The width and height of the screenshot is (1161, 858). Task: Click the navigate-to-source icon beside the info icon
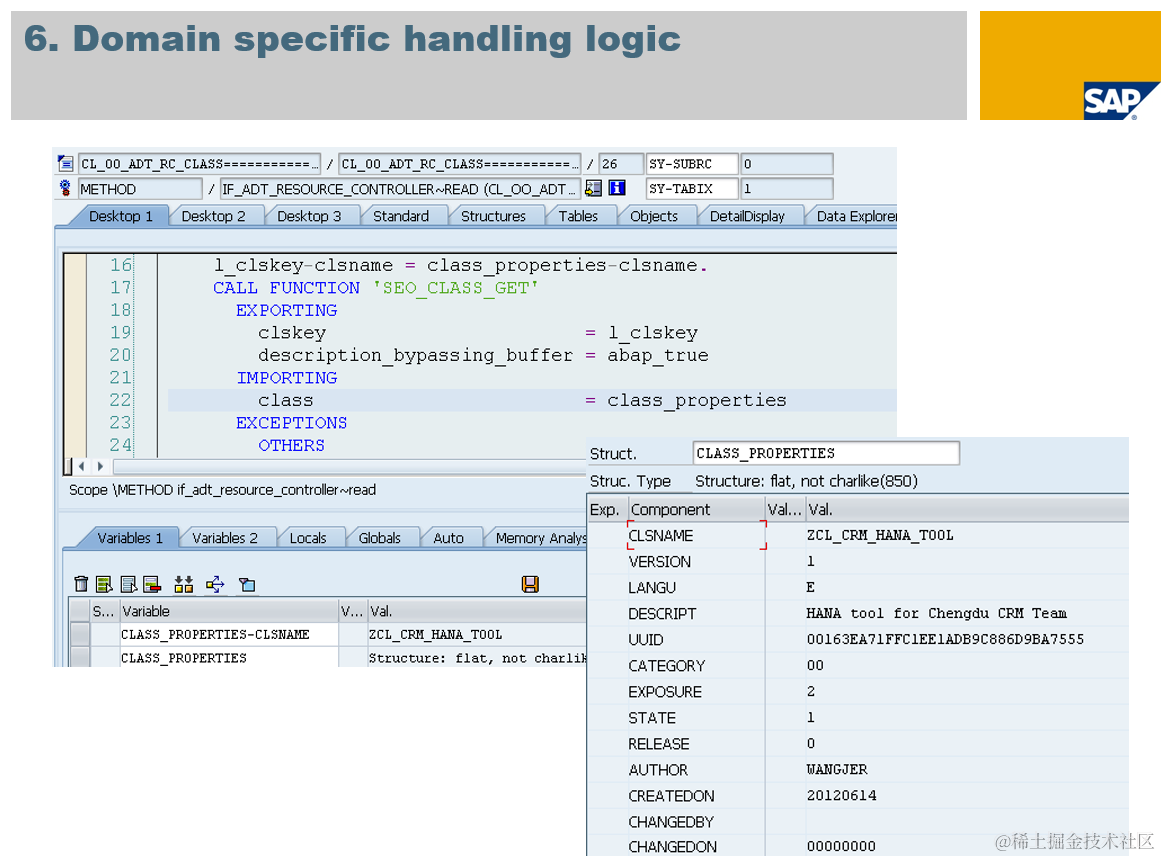pyautogui.click(x=593, y=188)
